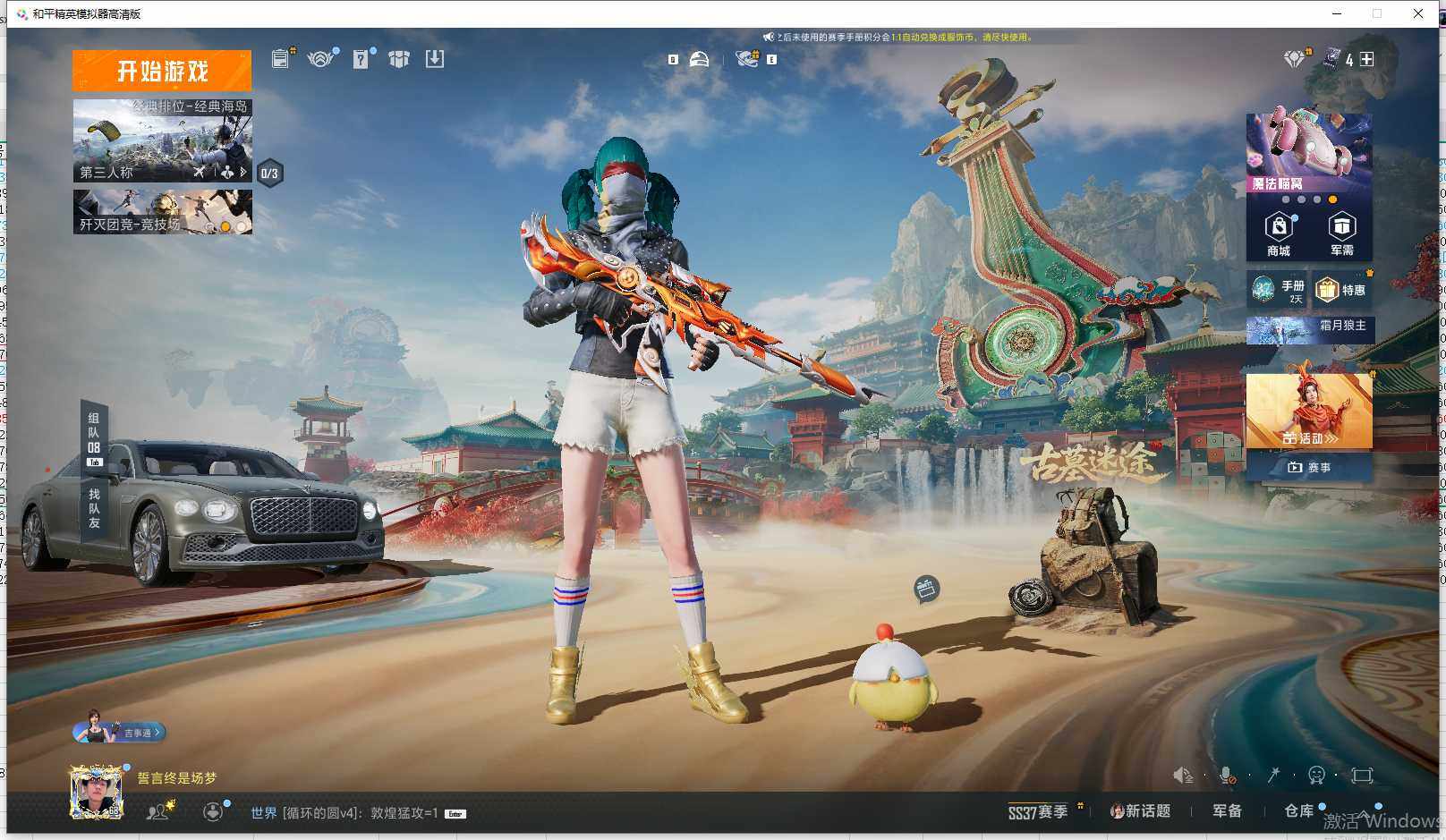Open the 霜月狼主 event banner
Image resolution: width=1446 pixels, height=840 pixels.
1309,329
